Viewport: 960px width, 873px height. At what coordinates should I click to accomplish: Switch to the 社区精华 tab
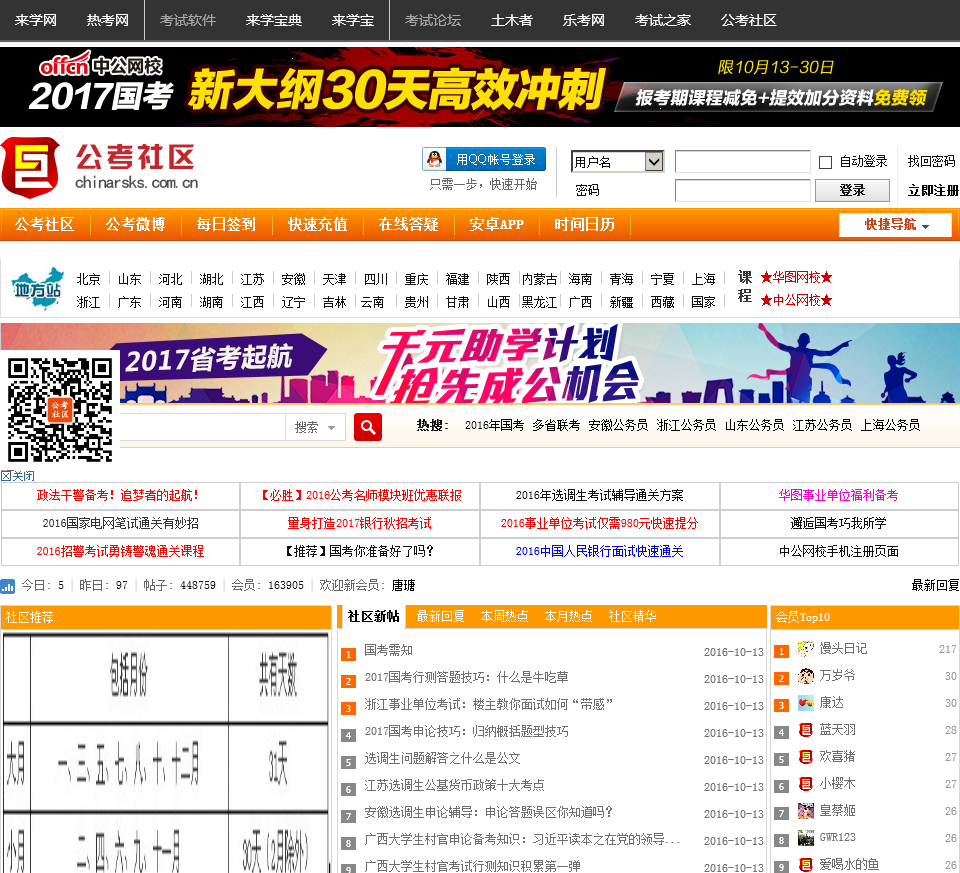[x=632, y=616]
